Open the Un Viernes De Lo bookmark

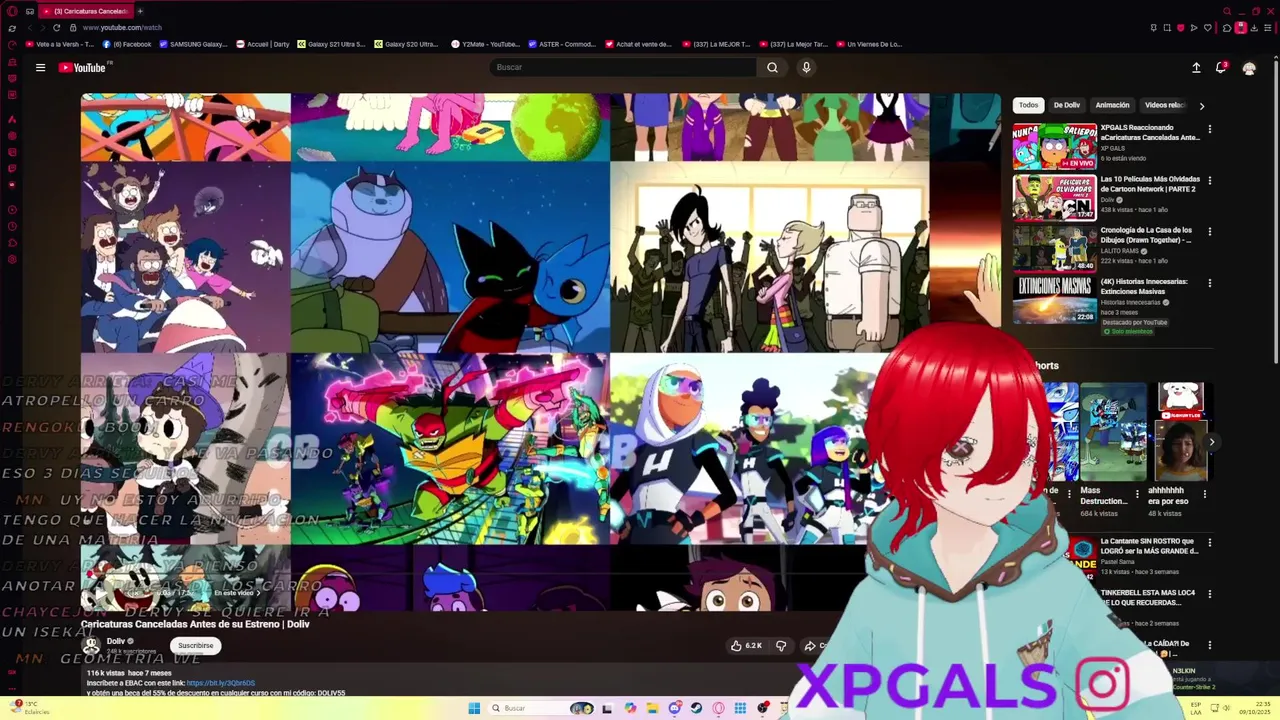coord(869,44)
